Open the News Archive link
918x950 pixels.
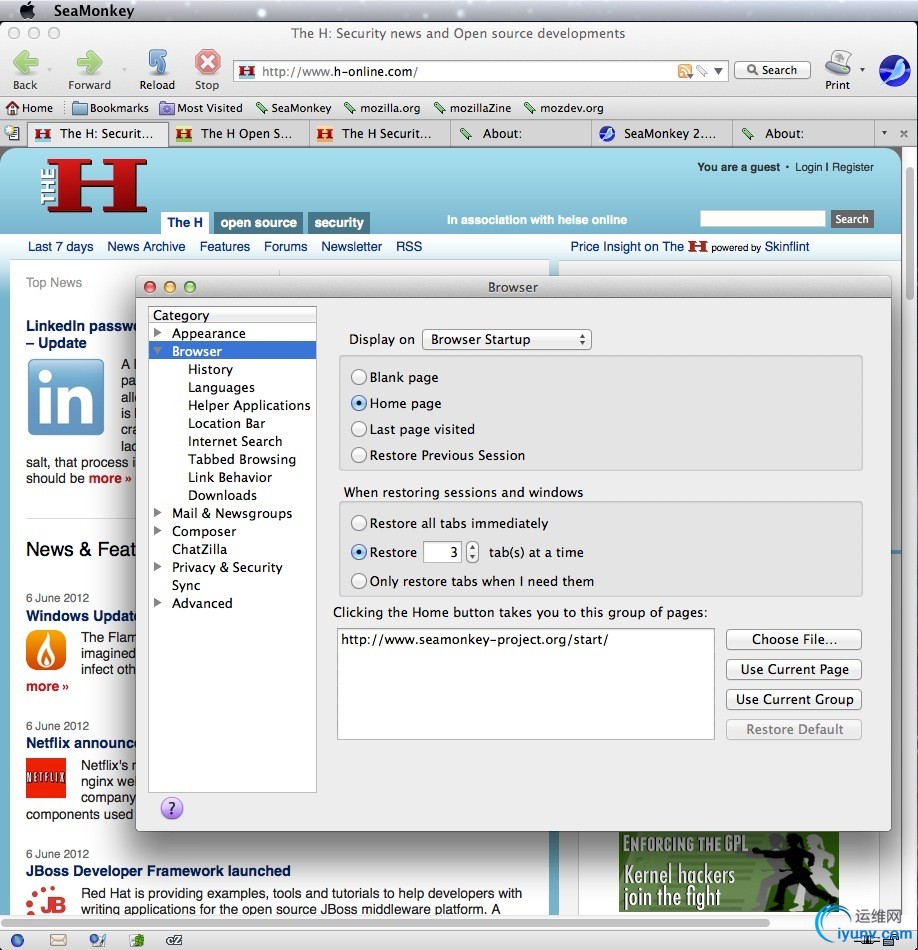tap(146, 247)
